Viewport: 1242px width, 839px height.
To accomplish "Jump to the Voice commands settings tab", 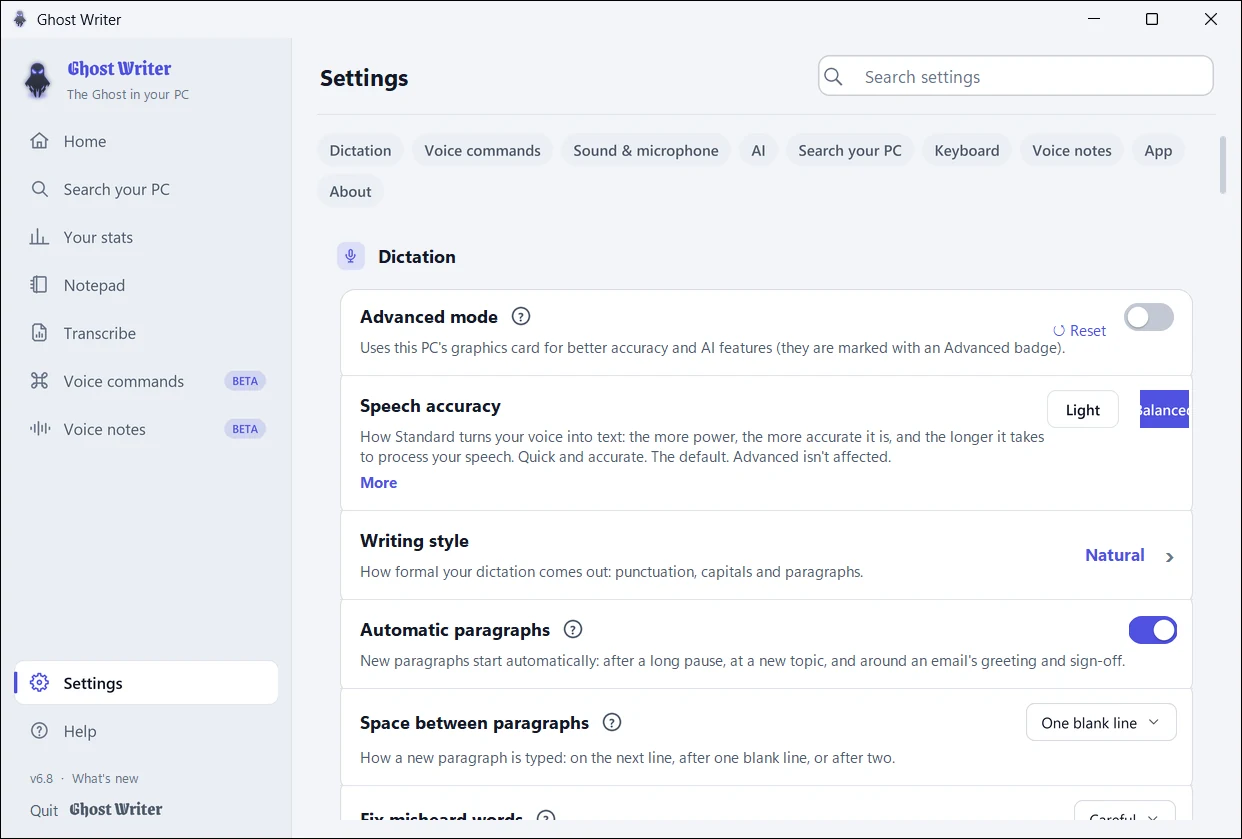I will pyautogui.click(x=482, y=150).
